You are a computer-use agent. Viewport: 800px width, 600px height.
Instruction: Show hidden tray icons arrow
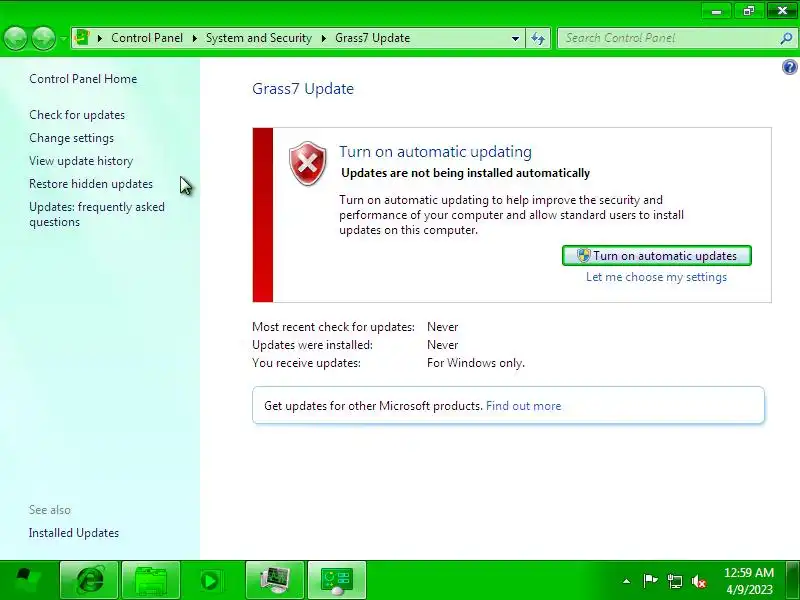[627, 581]
